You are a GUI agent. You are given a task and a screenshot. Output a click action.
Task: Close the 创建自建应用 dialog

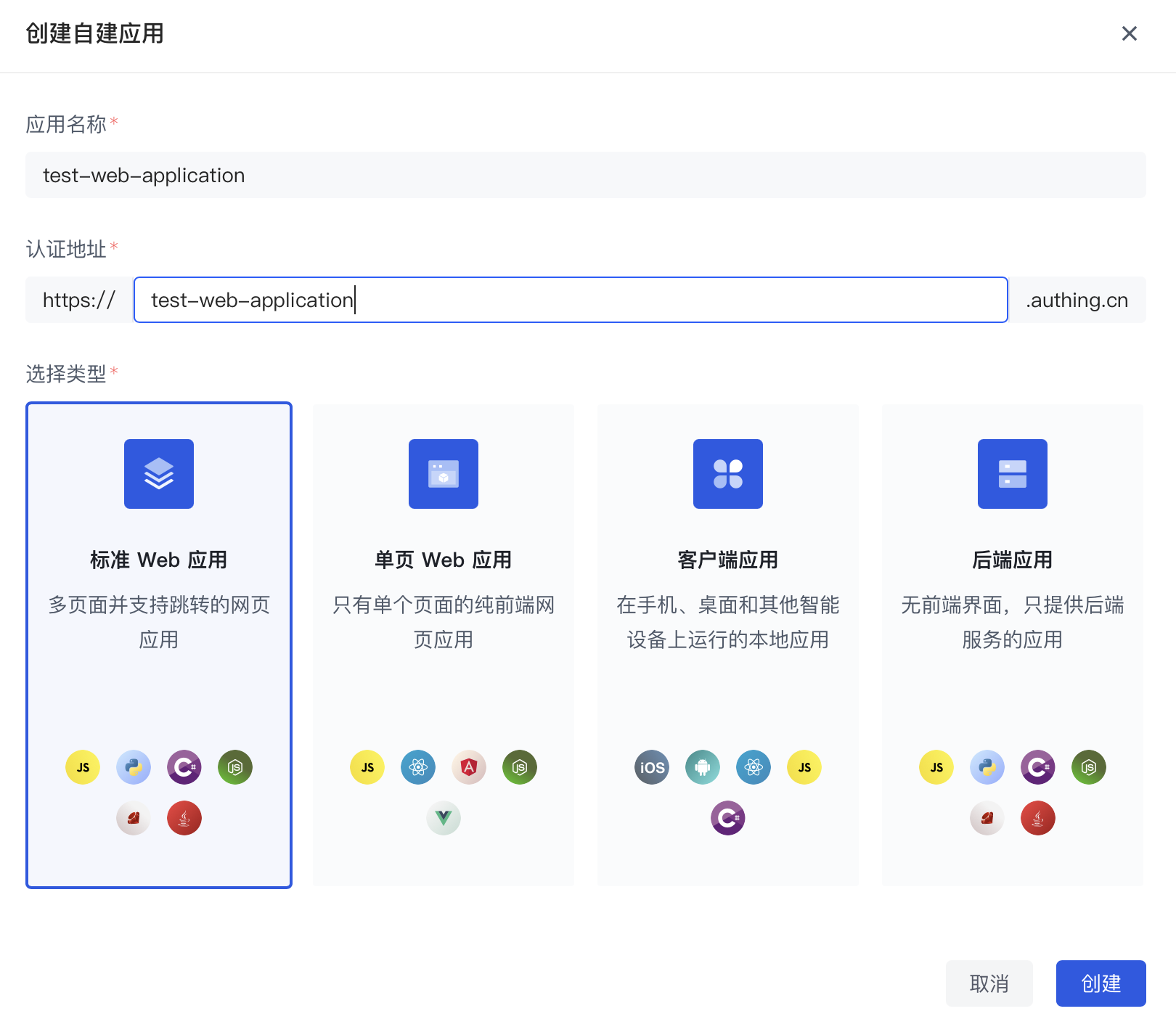click(x=1129, y=33)
